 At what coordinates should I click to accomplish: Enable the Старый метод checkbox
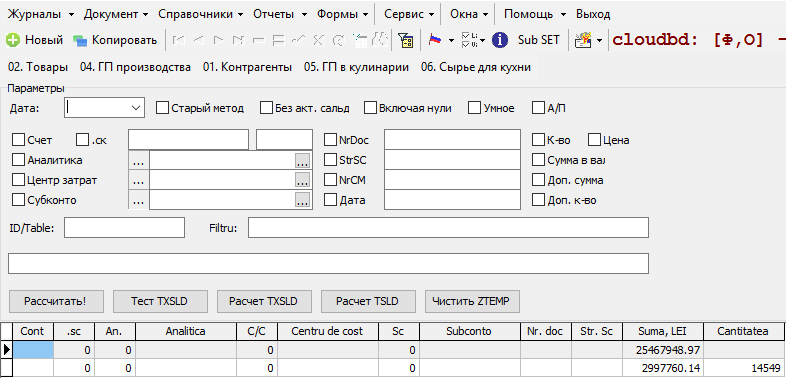click(162, 108)
